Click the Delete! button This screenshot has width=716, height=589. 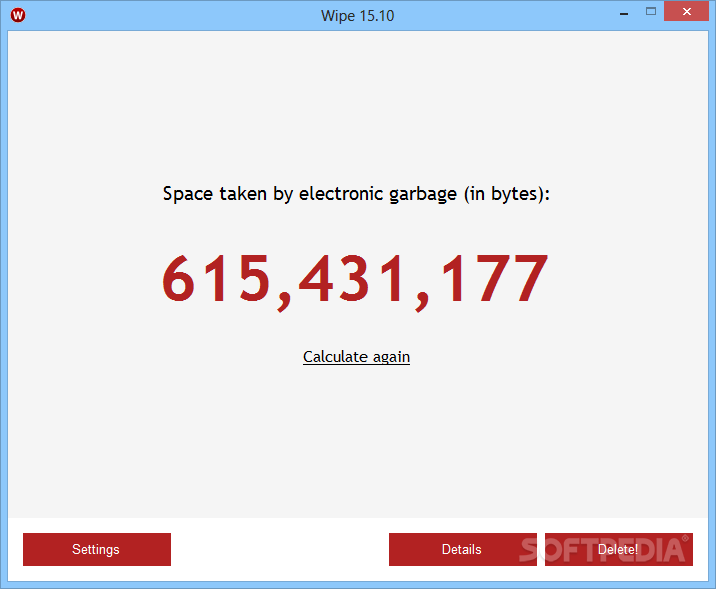pos(618,549)
